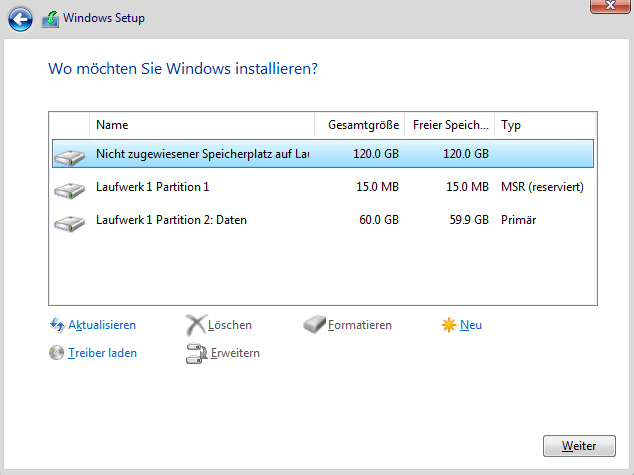
Task: Click the Neu star icon
Action: [449, 325]
